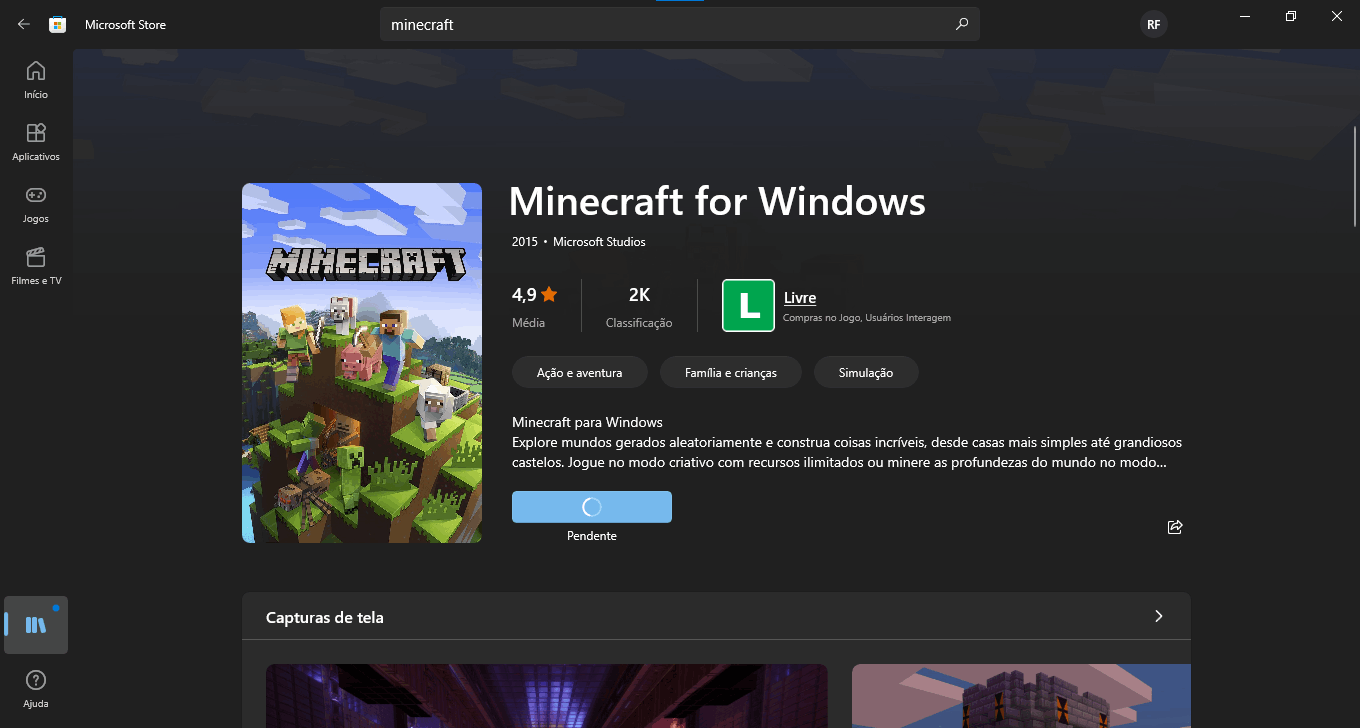The width and height of the screenshot is (1360, 728).
Task: Open the first dark screenshot thumbnail
Action: click(546, 696)
